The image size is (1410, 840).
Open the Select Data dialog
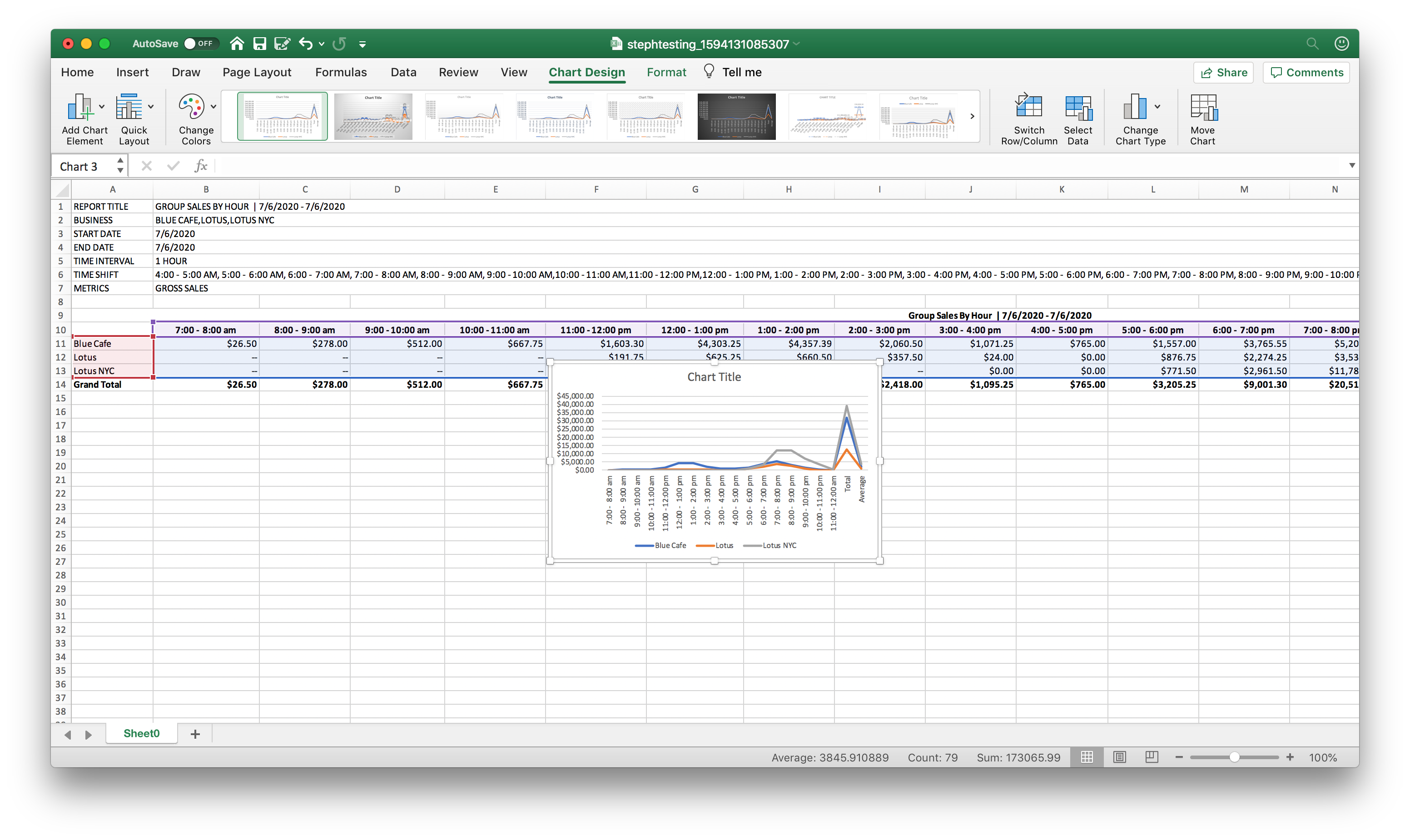coord(1077,108)
